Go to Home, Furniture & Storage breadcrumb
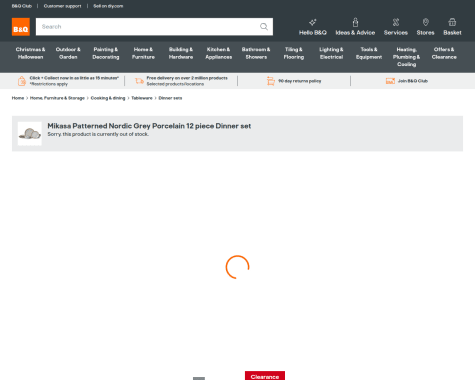475x380 pixels. [57, 98]
